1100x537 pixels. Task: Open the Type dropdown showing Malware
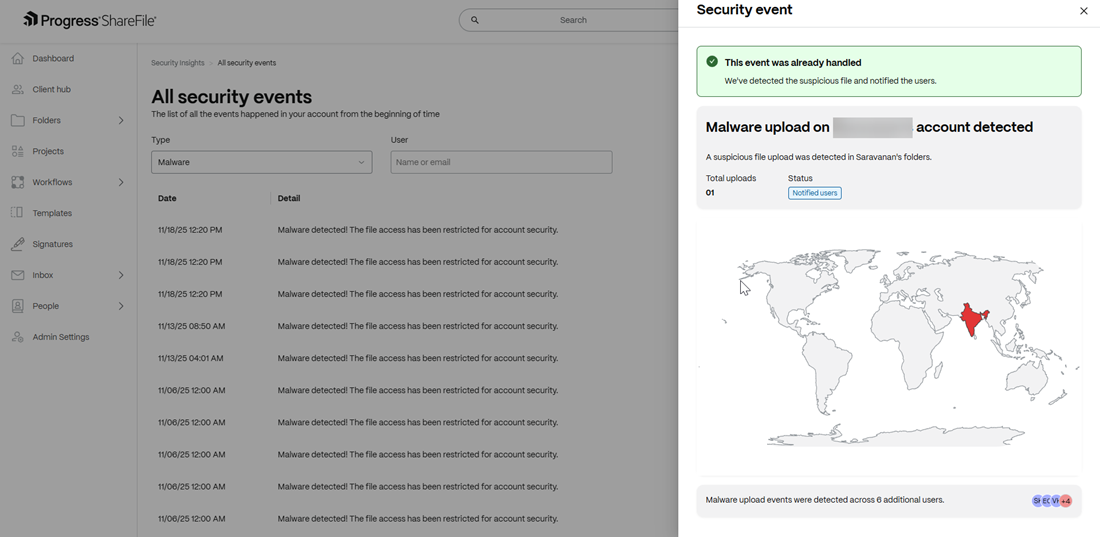coord(261,162)
